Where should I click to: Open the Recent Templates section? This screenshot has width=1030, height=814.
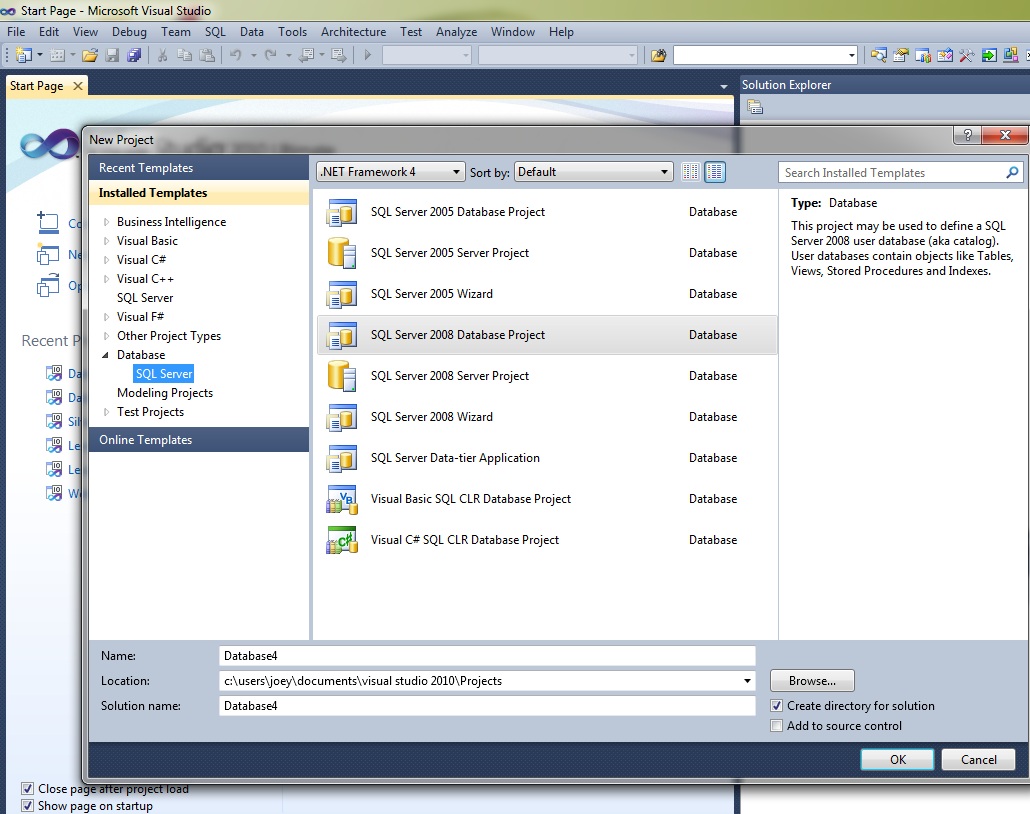(x=198, y=168)
